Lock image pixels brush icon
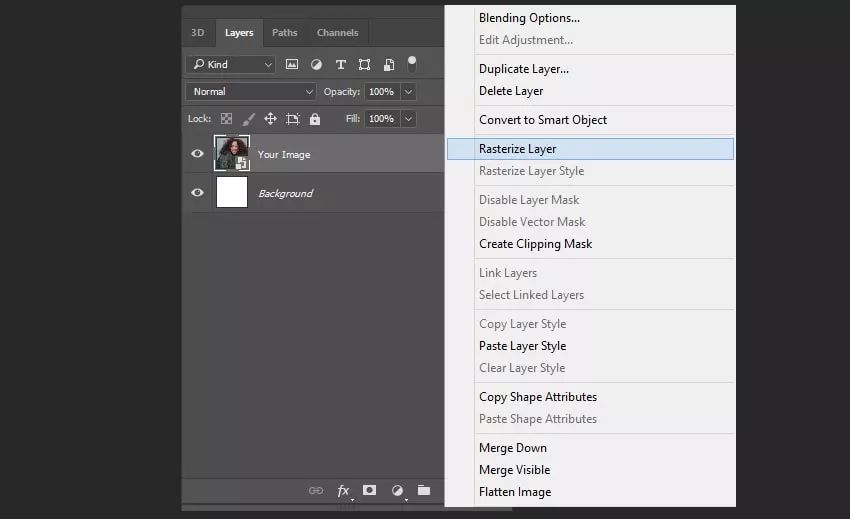The image size is (850, 519). pos(248,119)
